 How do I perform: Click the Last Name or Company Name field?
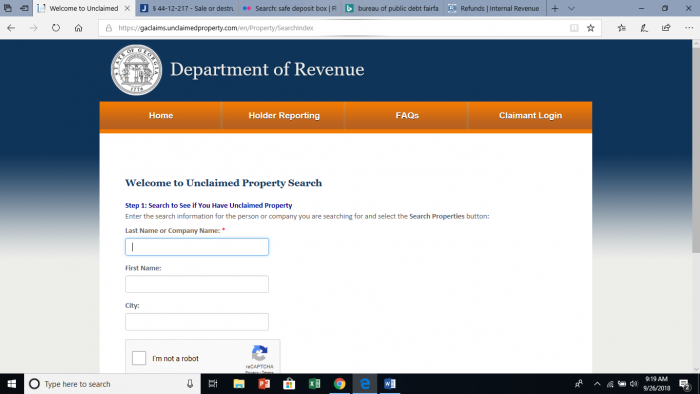[x=197, y=247]
